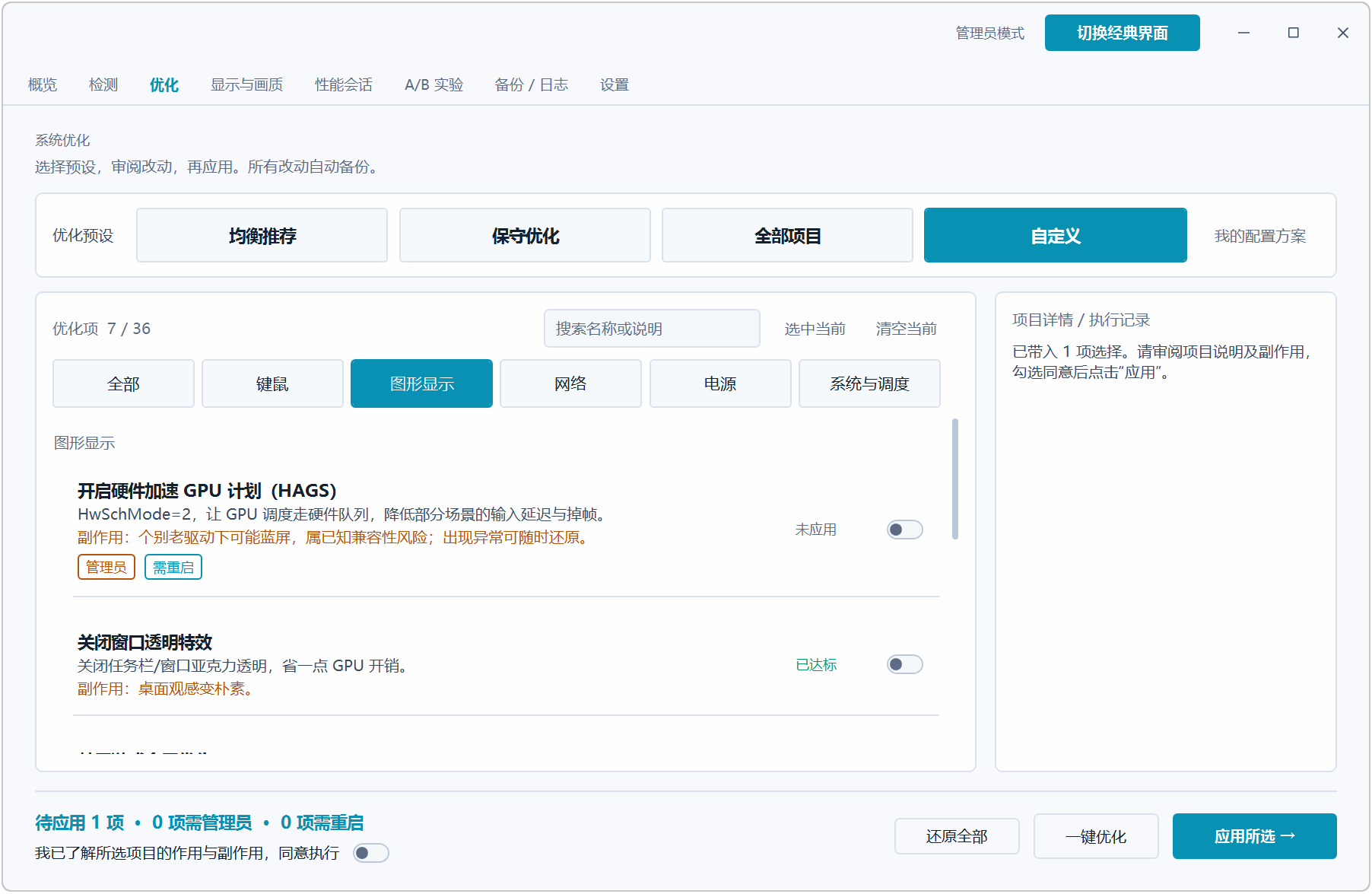Click the 未应用 status text
1372x894 pixels.
(816, 530)
